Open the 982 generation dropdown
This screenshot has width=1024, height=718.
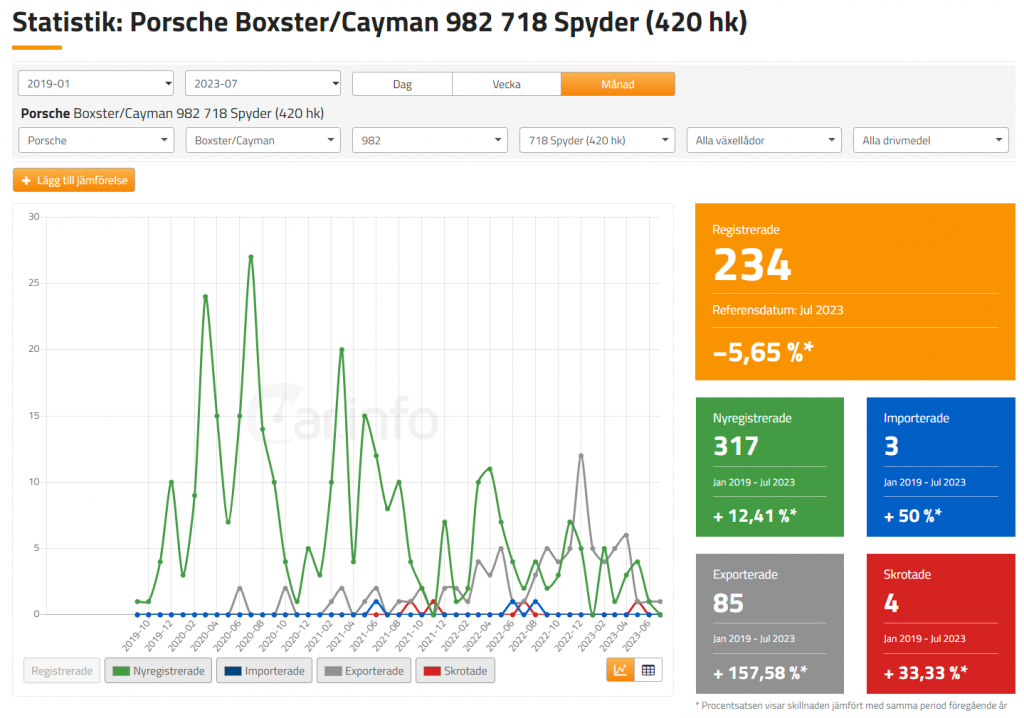coord(430,140)
